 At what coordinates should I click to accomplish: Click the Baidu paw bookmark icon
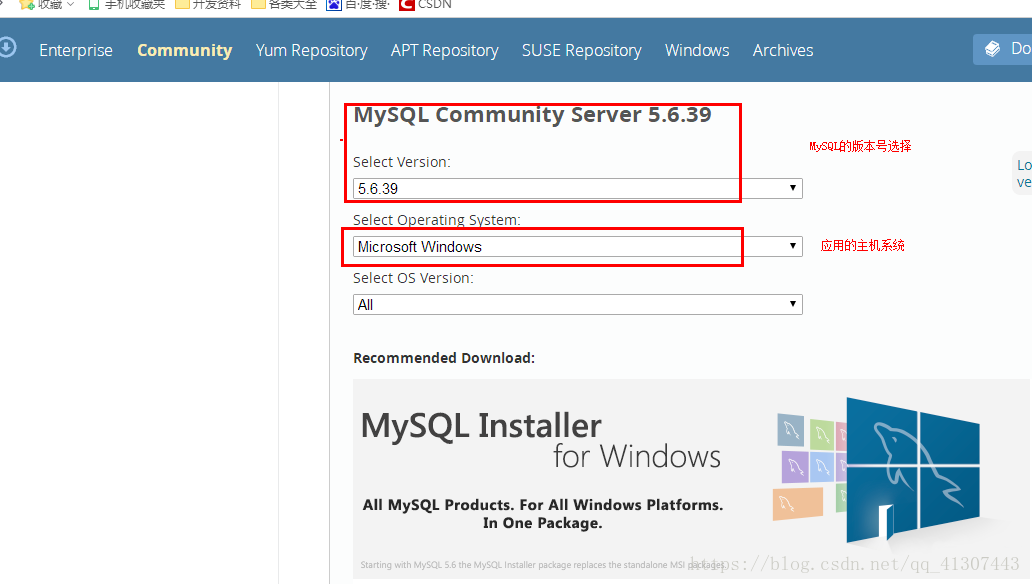[334, 5]
